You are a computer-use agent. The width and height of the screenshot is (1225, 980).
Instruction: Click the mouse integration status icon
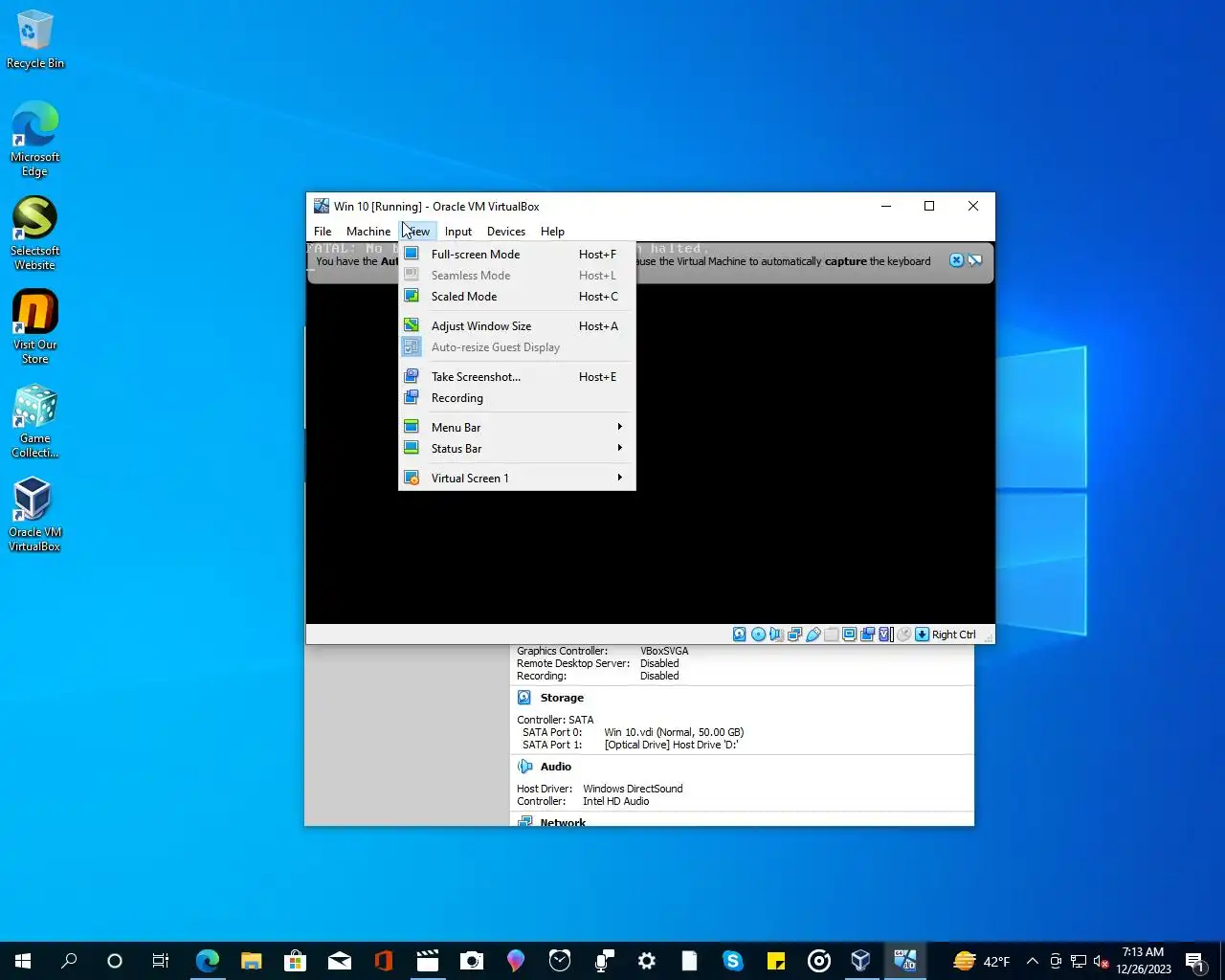tap(903, 635)
